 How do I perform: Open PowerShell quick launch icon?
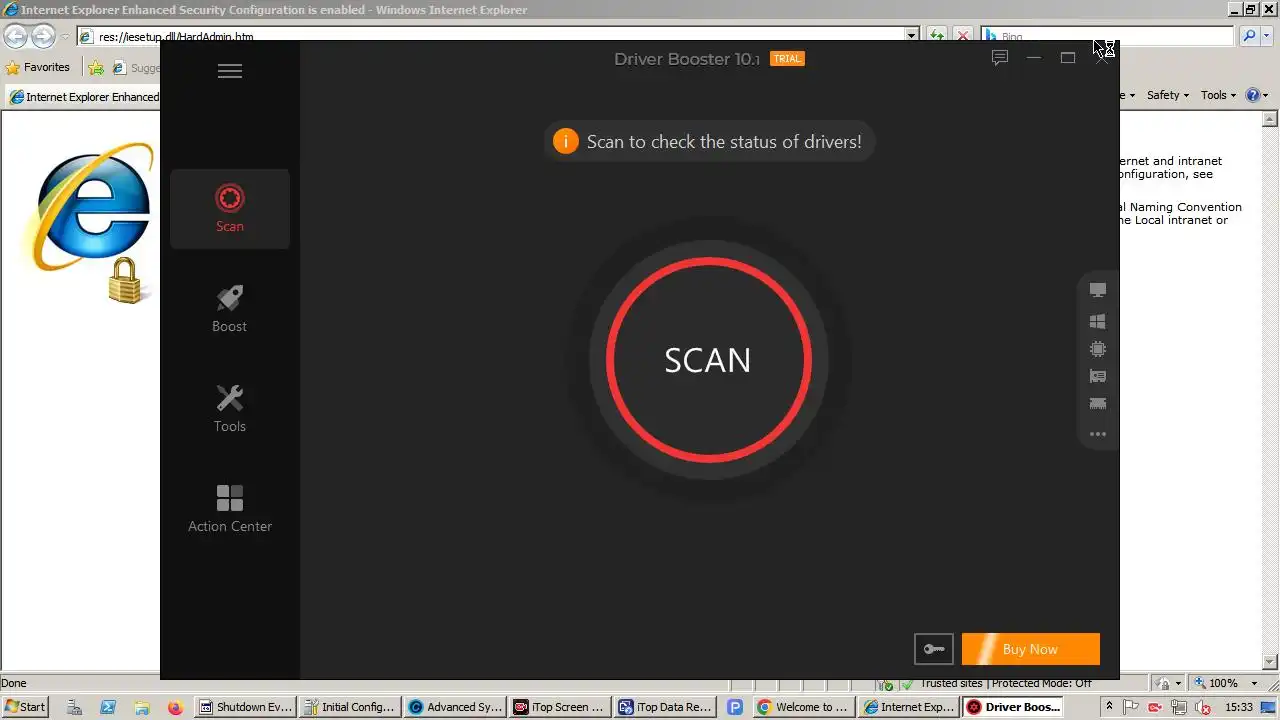pyautogui.click(x=107, y=707)
